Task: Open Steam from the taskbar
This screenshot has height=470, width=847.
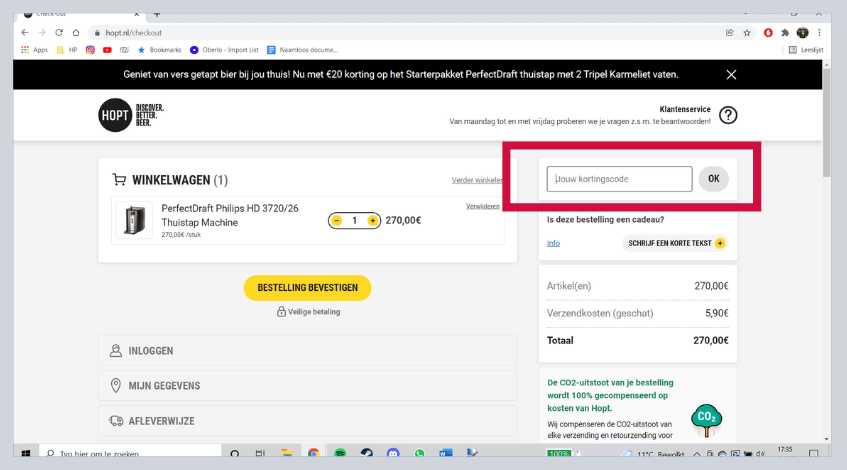Action: click(366, 453)
